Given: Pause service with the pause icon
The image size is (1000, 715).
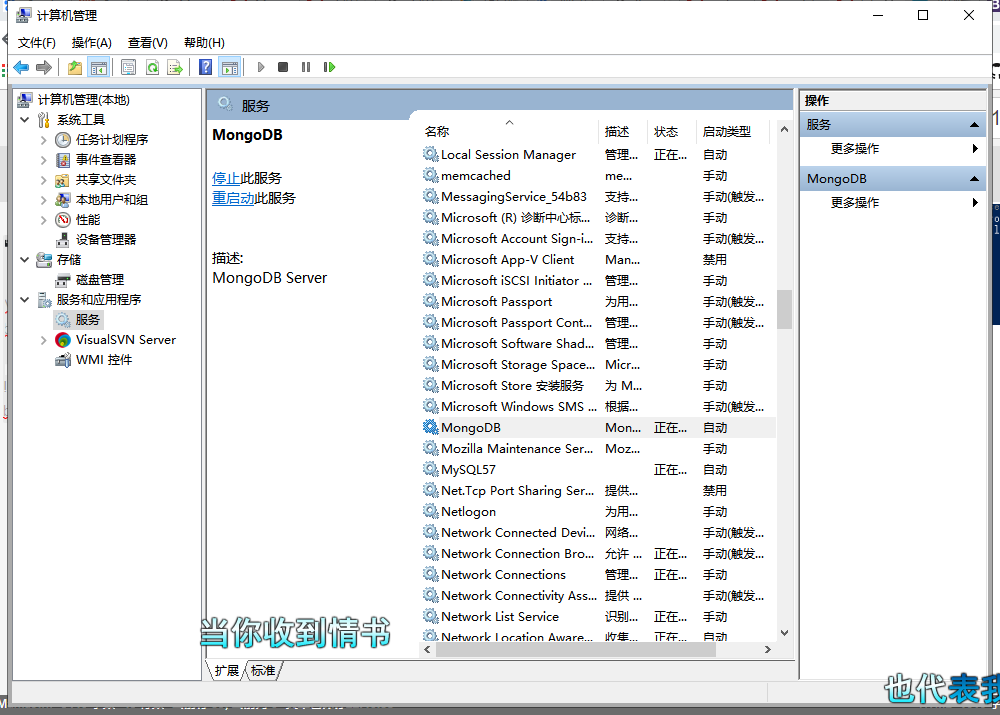Looking at the screenshot, I should point(306,67).
